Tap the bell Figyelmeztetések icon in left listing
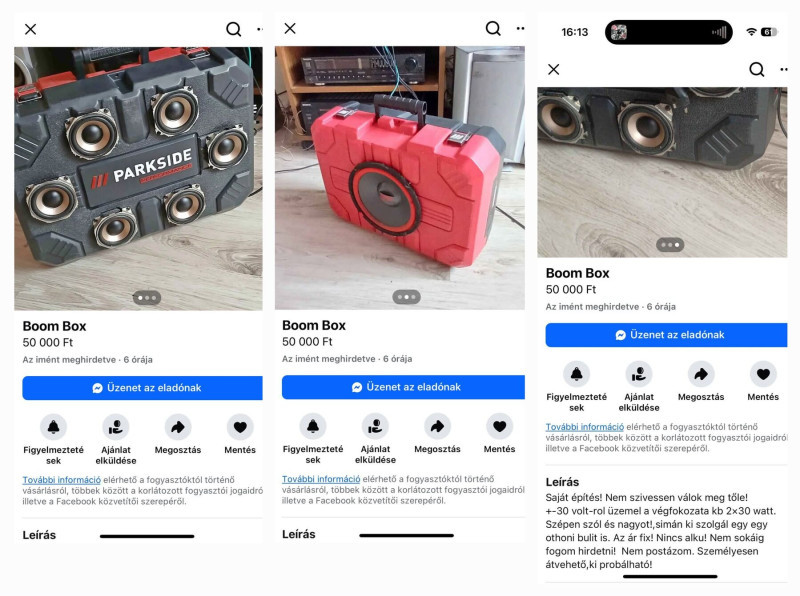This screenshot has width=800, height=596. (54, 427)
